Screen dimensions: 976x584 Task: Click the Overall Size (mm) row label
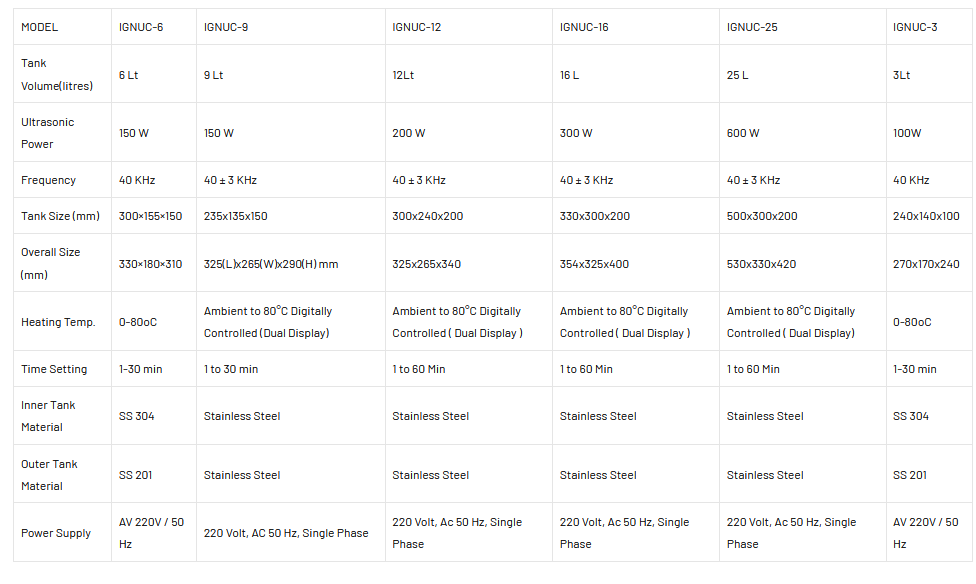[x=51, y=263]
